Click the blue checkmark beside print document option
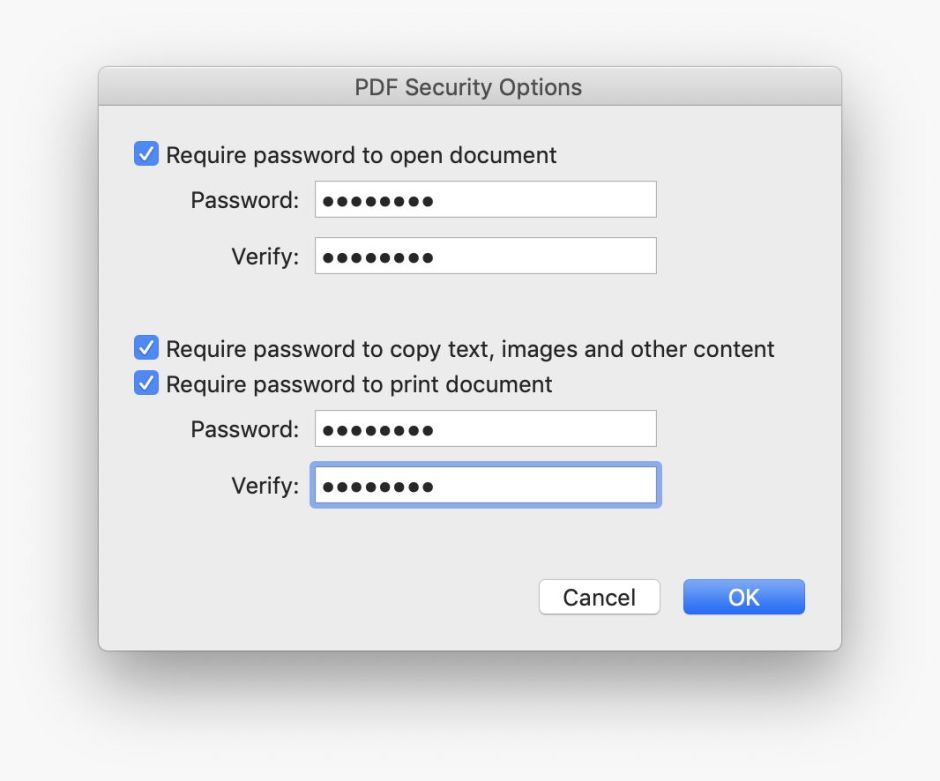The height and width of the screenshot is (781, 940). tap(146, 383)
